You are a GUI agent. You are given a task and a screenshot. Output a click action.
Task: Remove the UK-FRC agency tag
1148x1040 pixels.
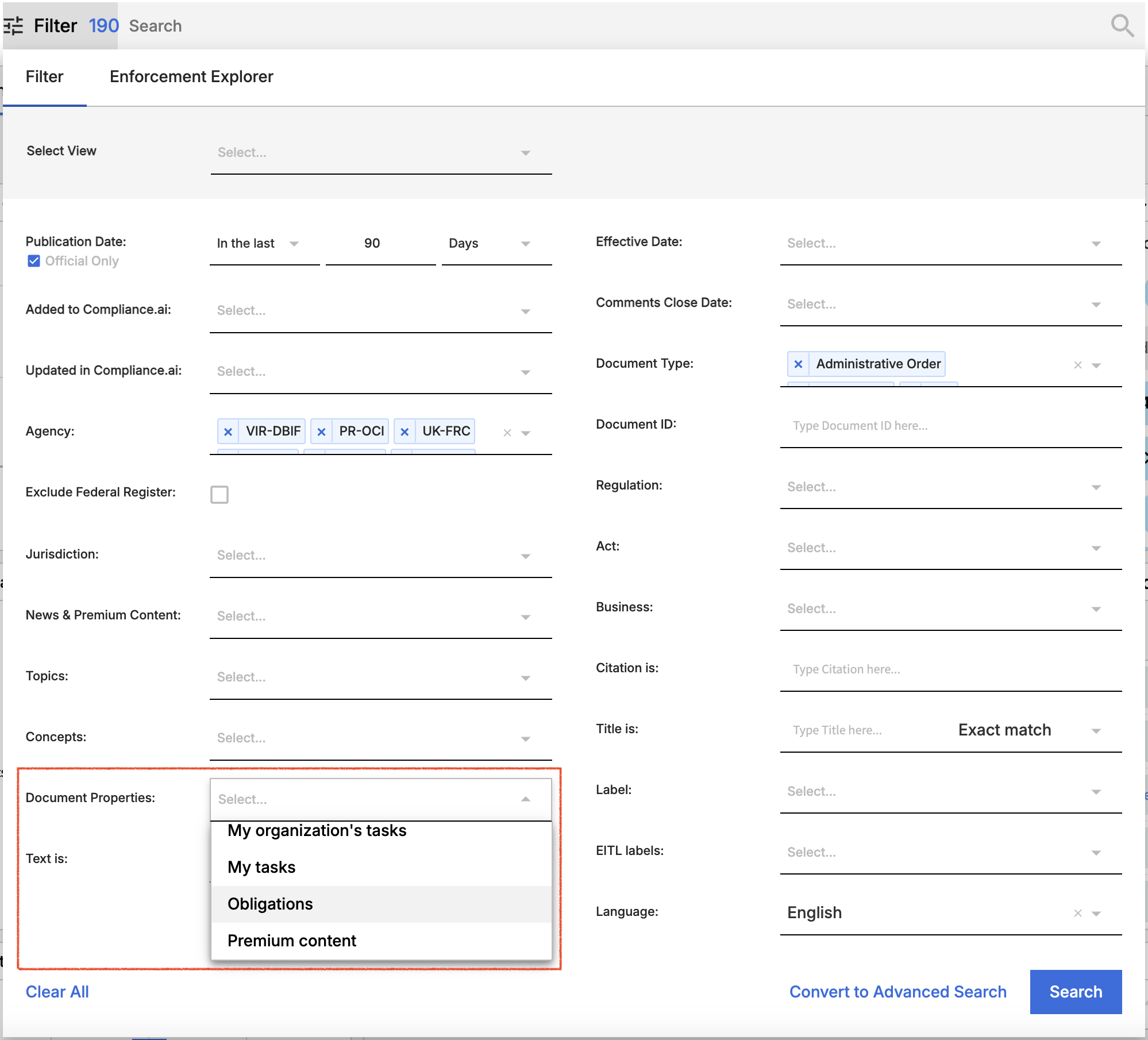pos(405,432)
